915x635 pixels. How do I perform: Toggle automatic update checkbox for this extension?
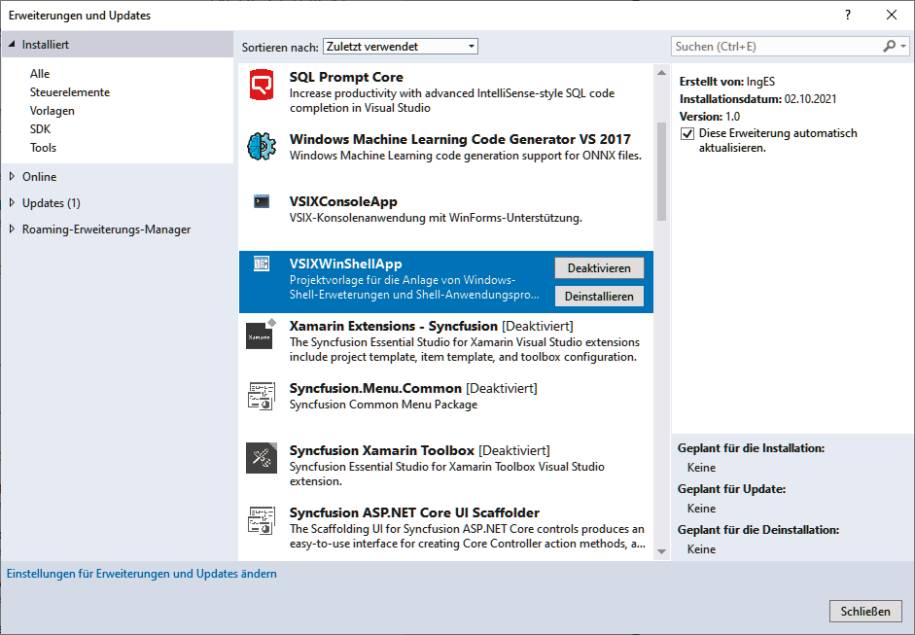pos(687,134)
